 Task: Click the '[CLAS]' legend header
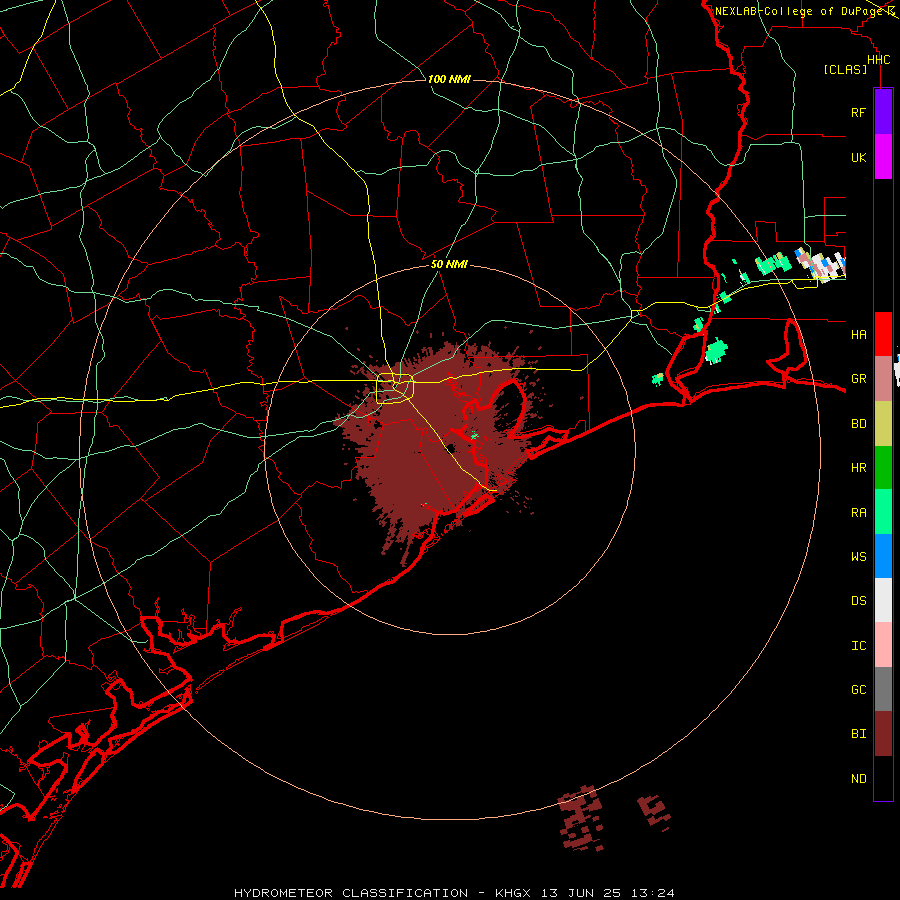845,69
